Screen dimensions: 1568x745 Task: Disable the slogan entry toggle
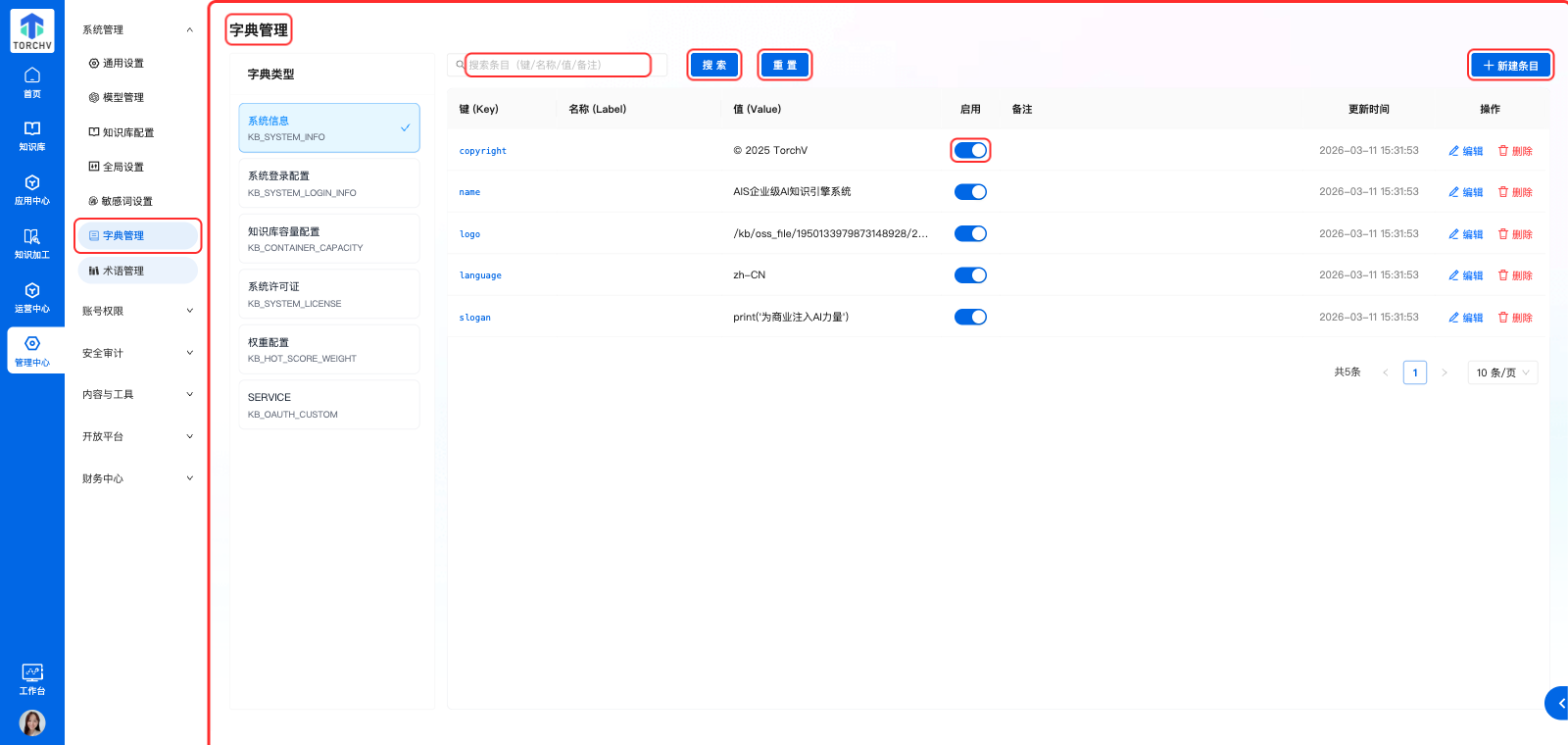click(970, 317)
